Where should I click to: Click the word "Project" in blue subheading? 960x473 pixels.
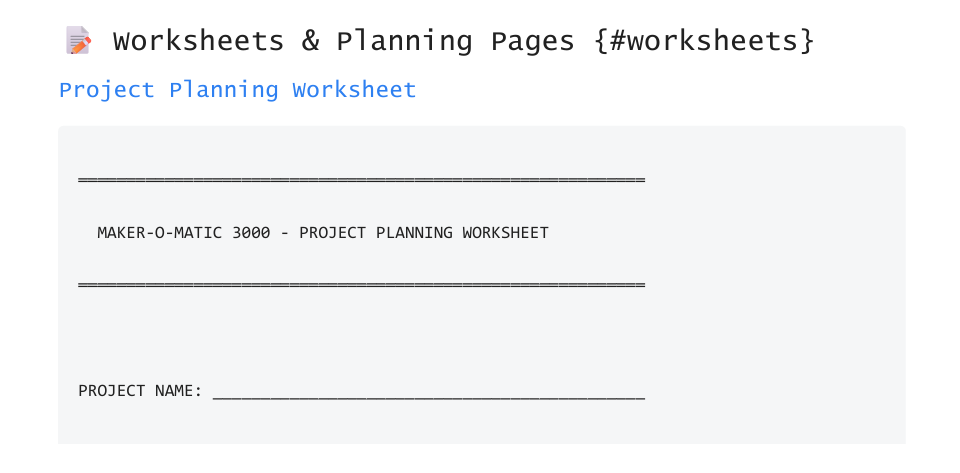coord(107,90)
